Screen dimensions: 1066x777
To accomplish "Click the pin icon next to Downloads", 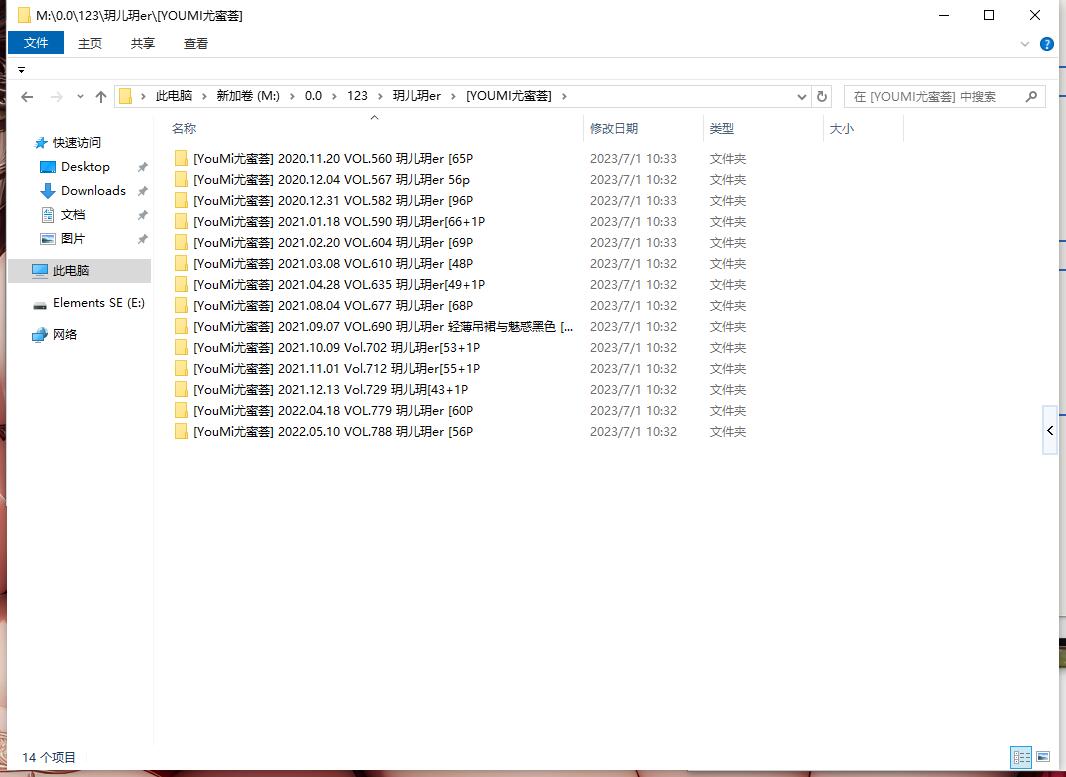I will coord(142,191).
